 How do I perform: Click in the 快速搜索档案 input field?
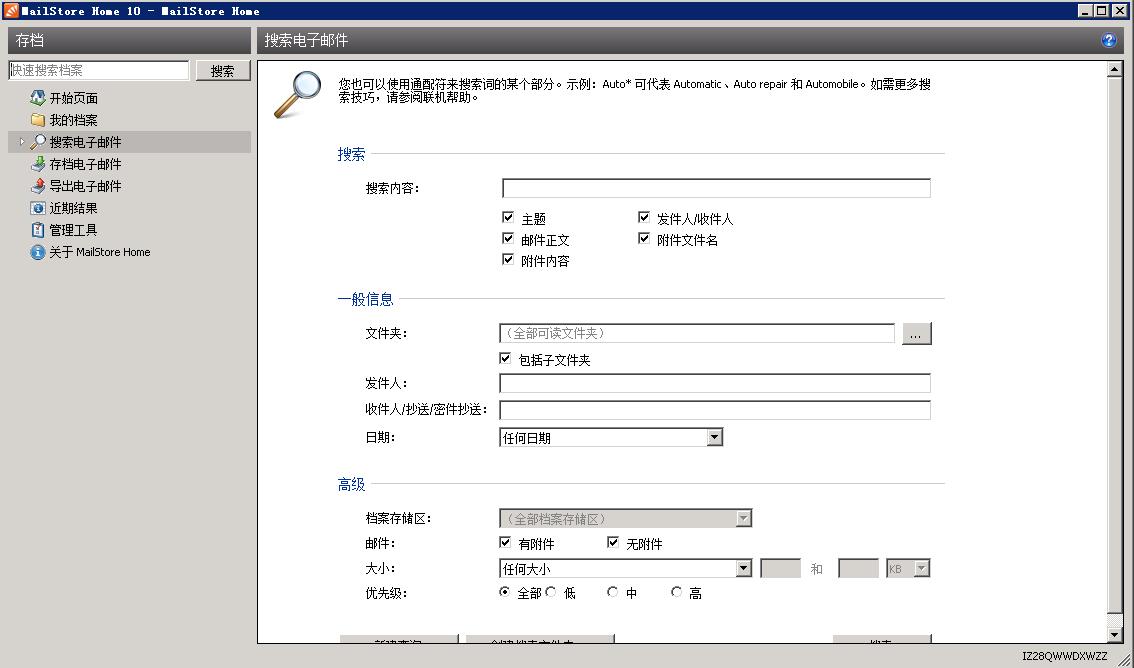click(x=98, y=70)
